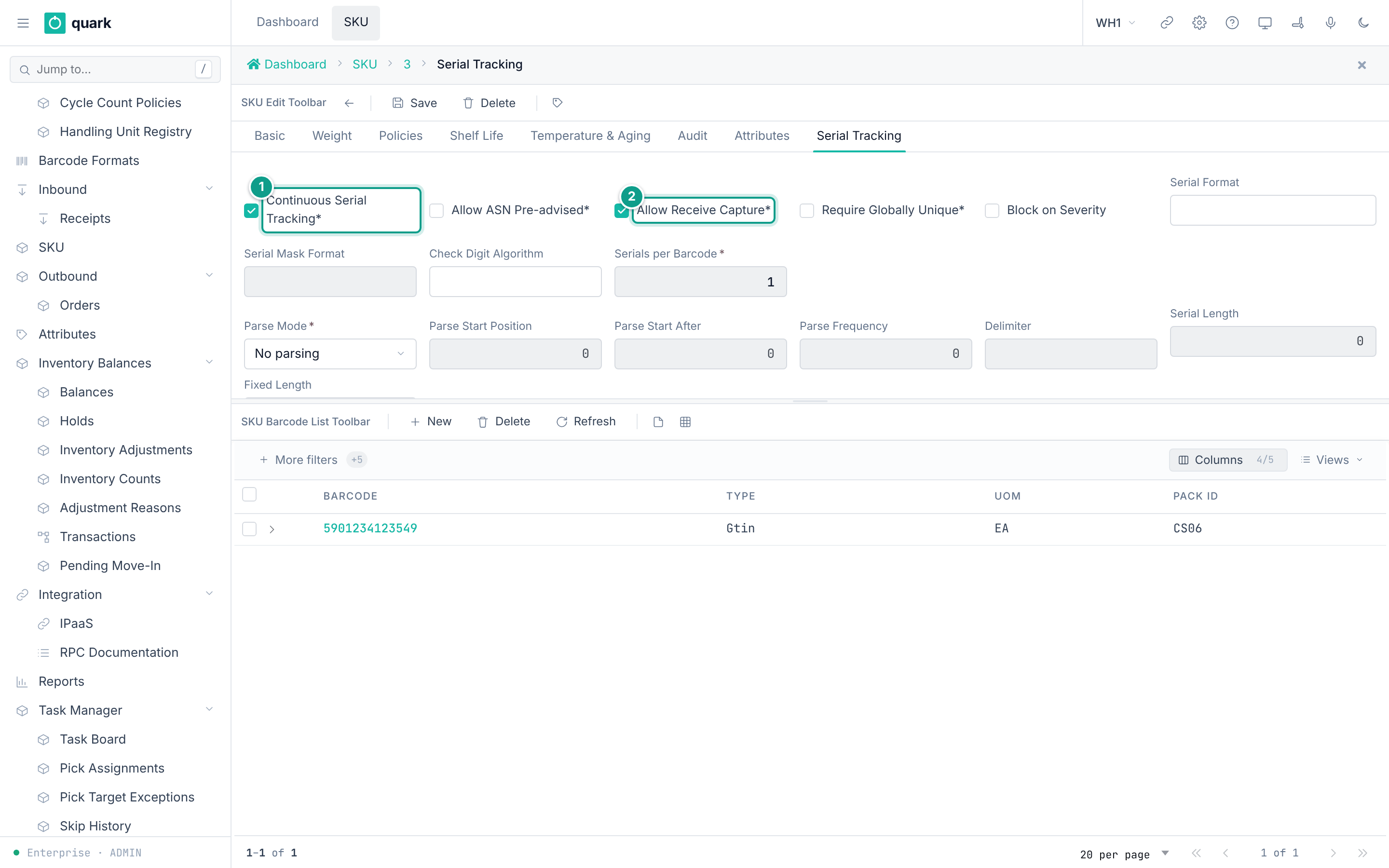Image resolution: width=1389 pixels, height=868 pixels.
Task: Click the microphone icon
Action: click(x=1331, y=23)
